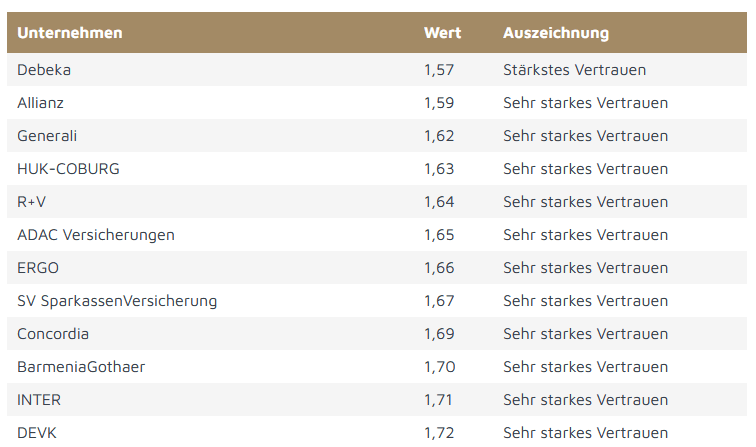Select Concordia in the company column
756x447 pixels.
click(x=53, y=334)
